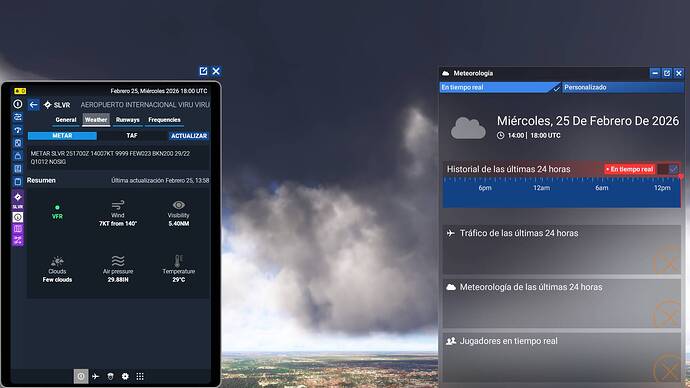This screenshot has width=690, height=388.
Task: Expand Tráfico de las últimas 24 horas
Action: point(562,249)
